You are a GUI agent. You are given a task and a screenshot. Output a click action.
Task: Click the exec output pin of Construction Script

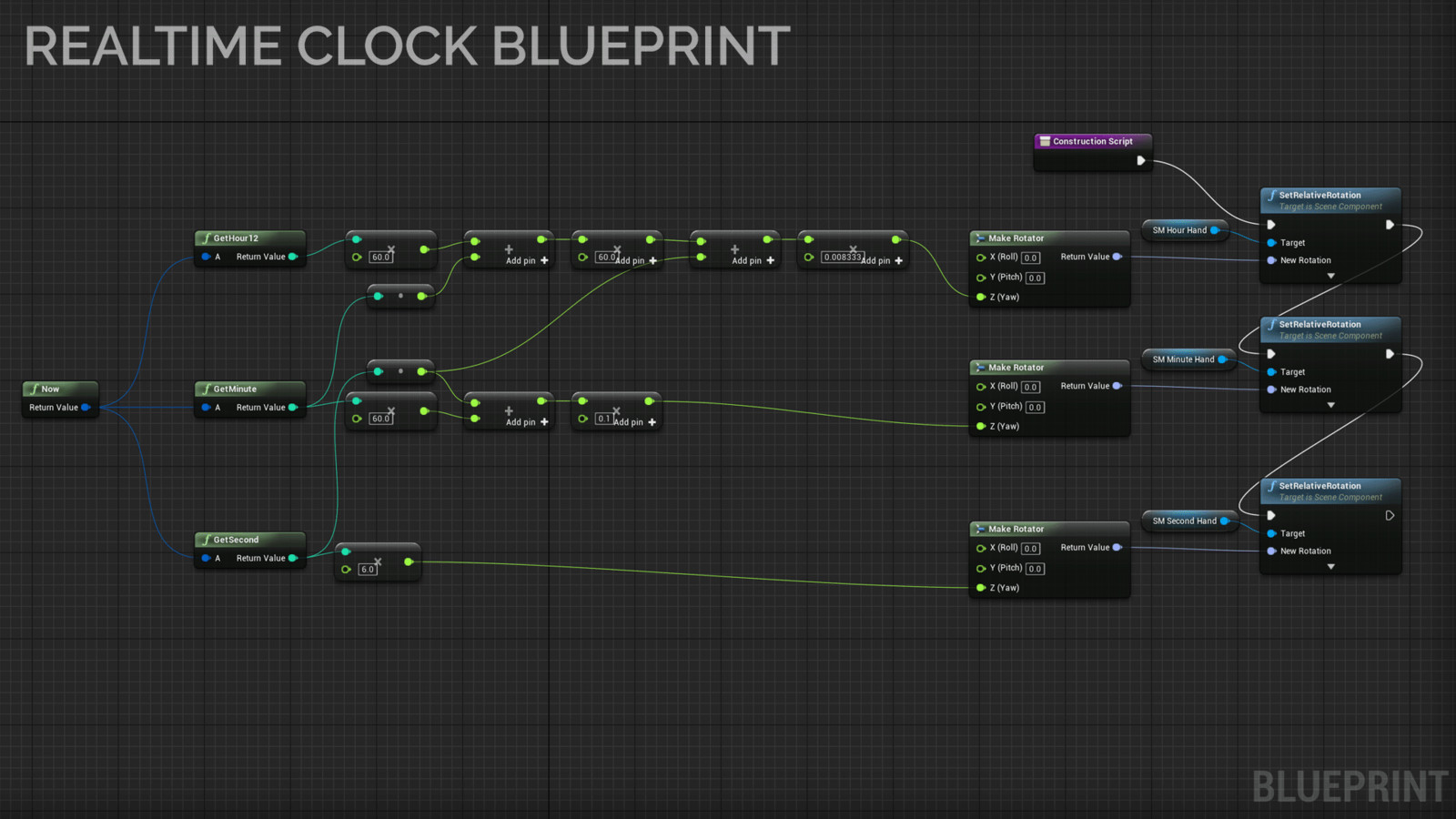(1142, 159)
